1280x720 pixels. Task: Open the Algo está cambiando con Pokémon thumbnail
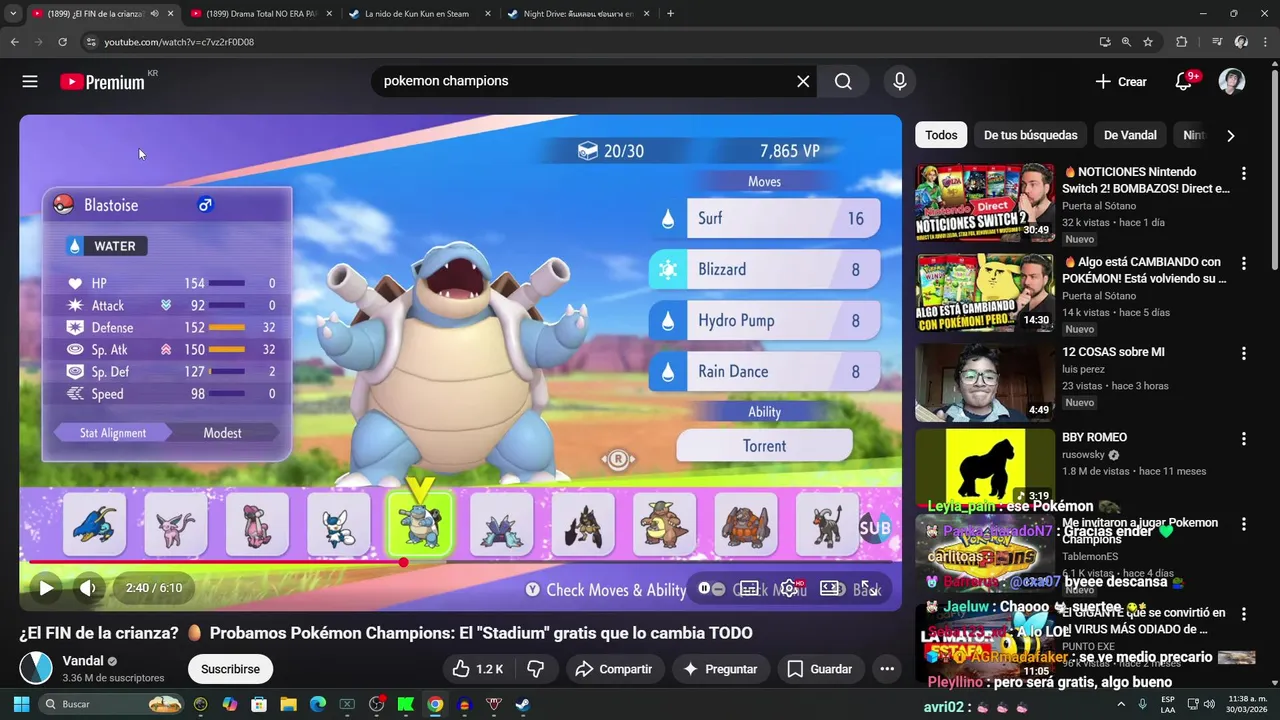985,293
